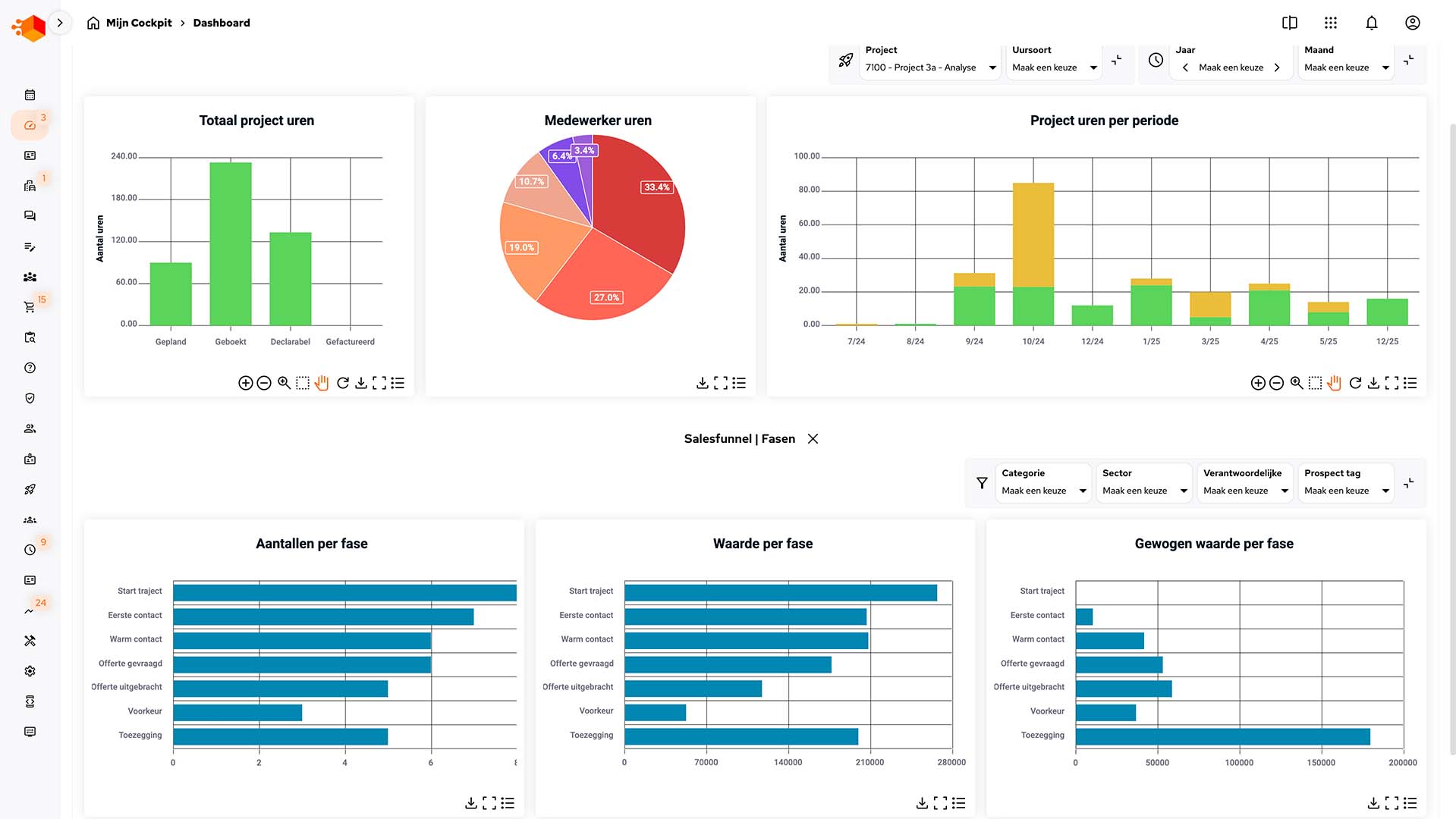Select next year in Jaar picker
The image size is (1456, 819).
point(1277,67)
